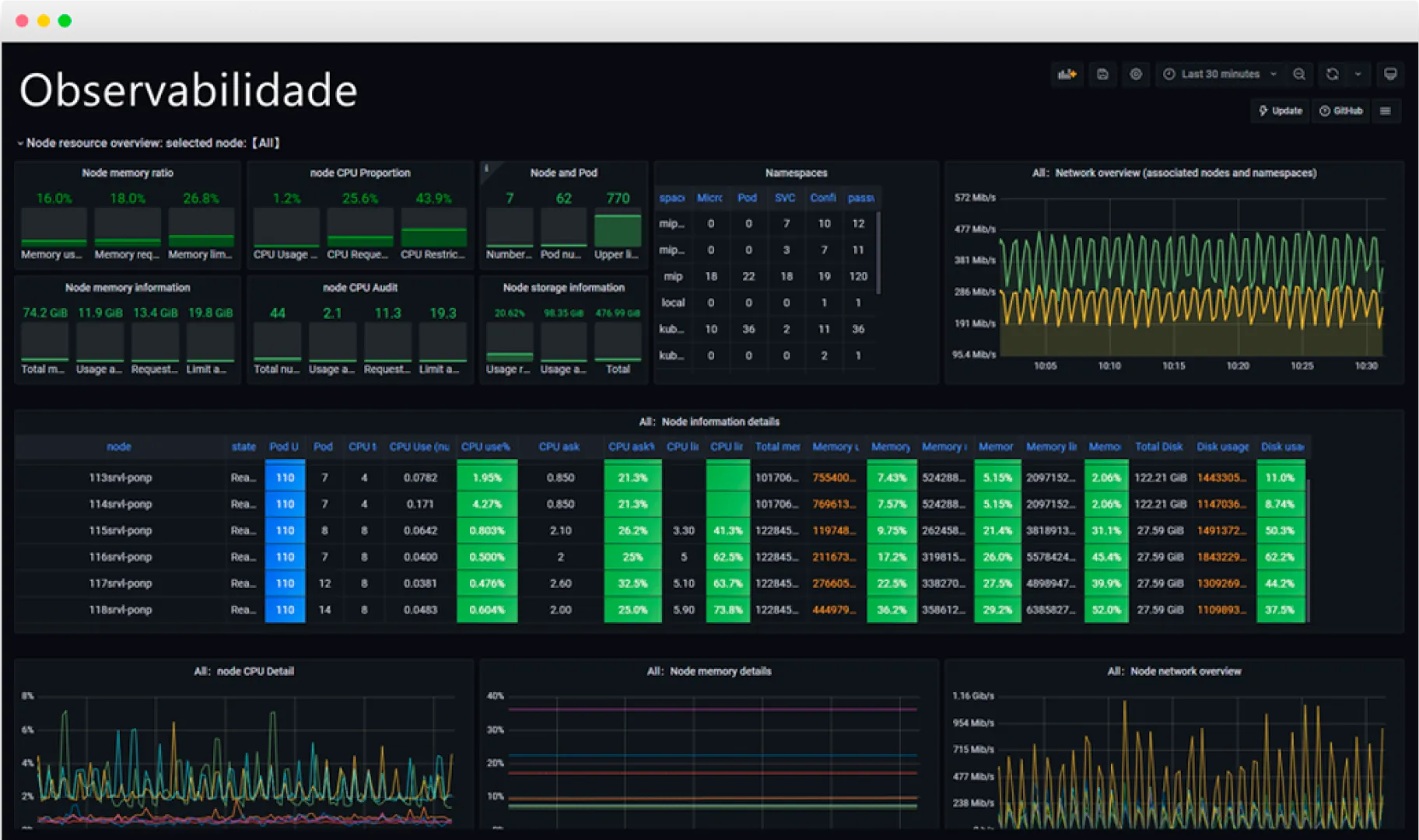Cycle view mode with the monitor icon
This screenshot has width=1419, height=840.
point(1390,75)
